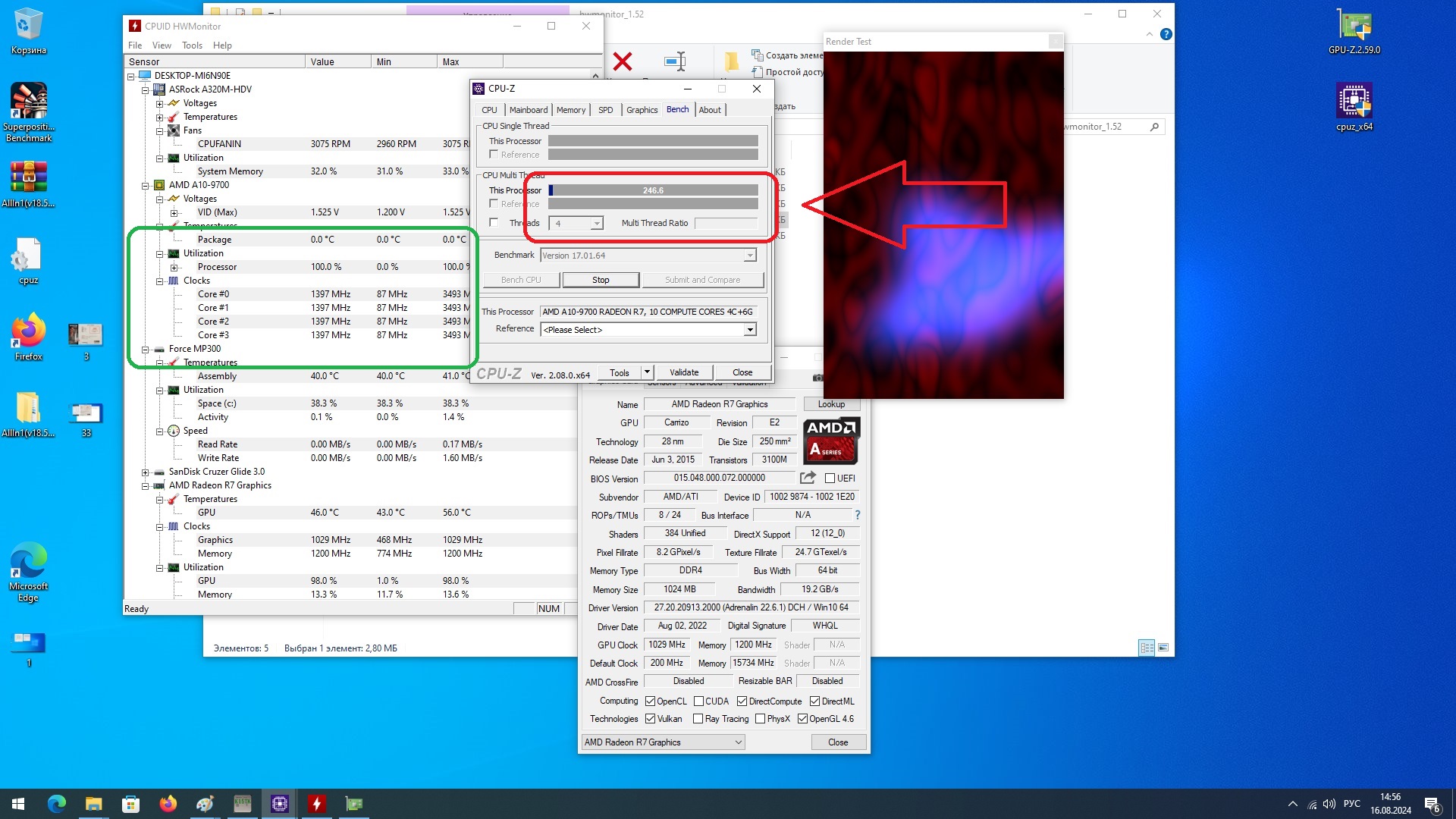Collapse the AMD A10-9700 tree node

coord(146,186)
